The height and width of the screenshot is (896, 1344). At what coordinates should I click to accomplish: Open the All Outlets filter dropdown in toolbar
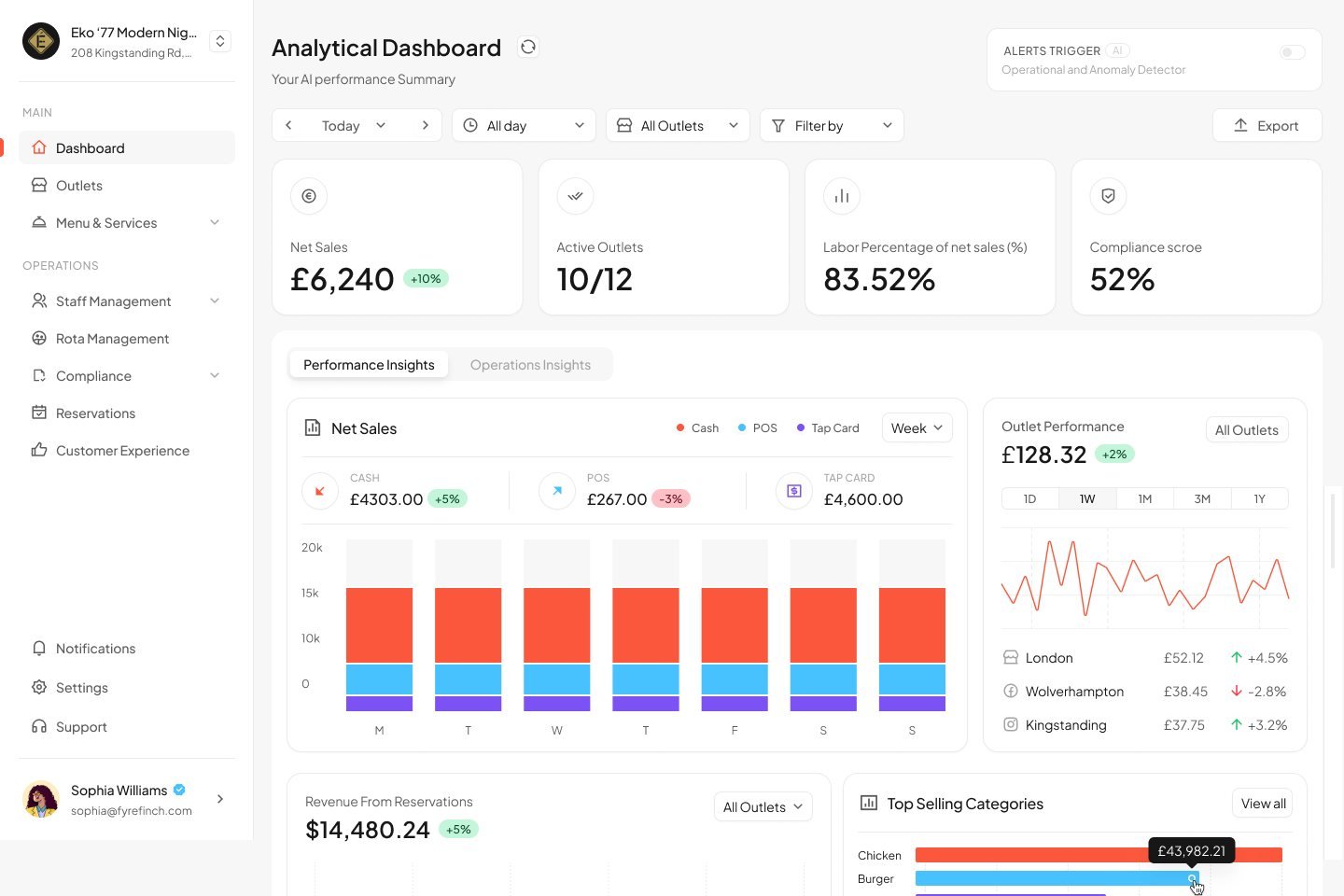[678, 125]
